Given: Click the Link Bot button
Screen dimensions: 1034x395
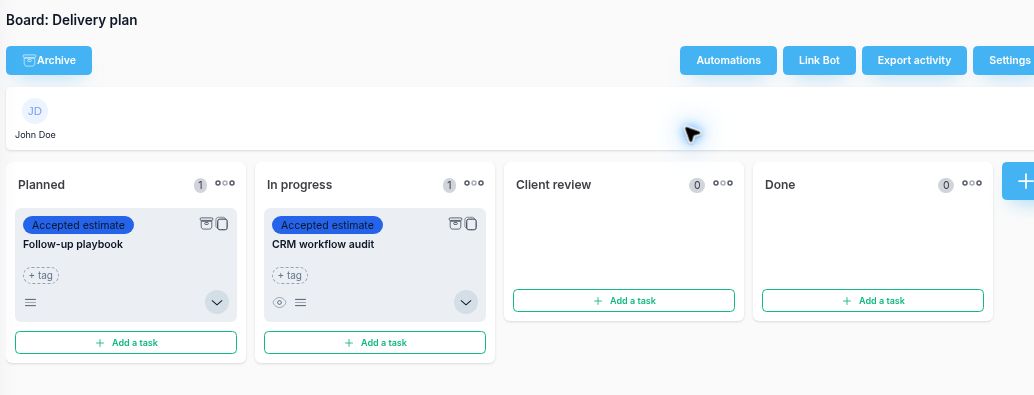Looking at the screenshot, I should [819, 60].
